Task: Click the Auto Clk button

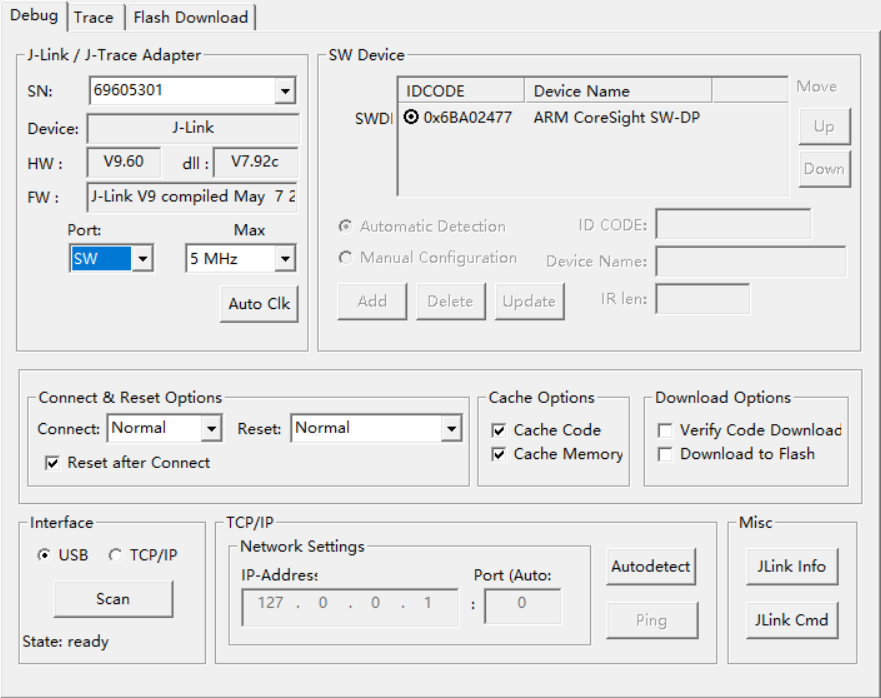Action: [258, 304]
